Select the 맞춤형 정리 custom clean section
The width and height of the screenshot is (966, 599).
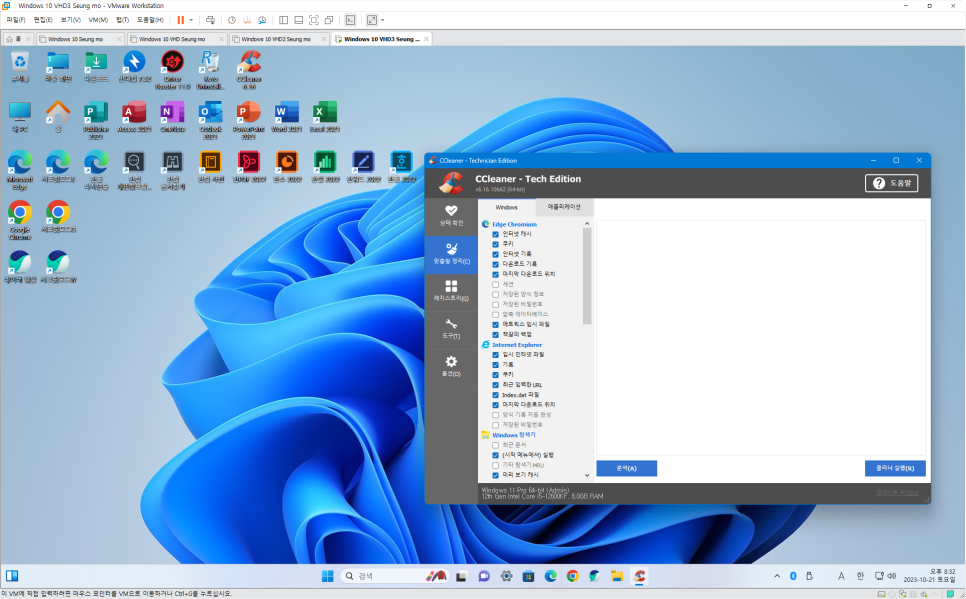(451, 254)
